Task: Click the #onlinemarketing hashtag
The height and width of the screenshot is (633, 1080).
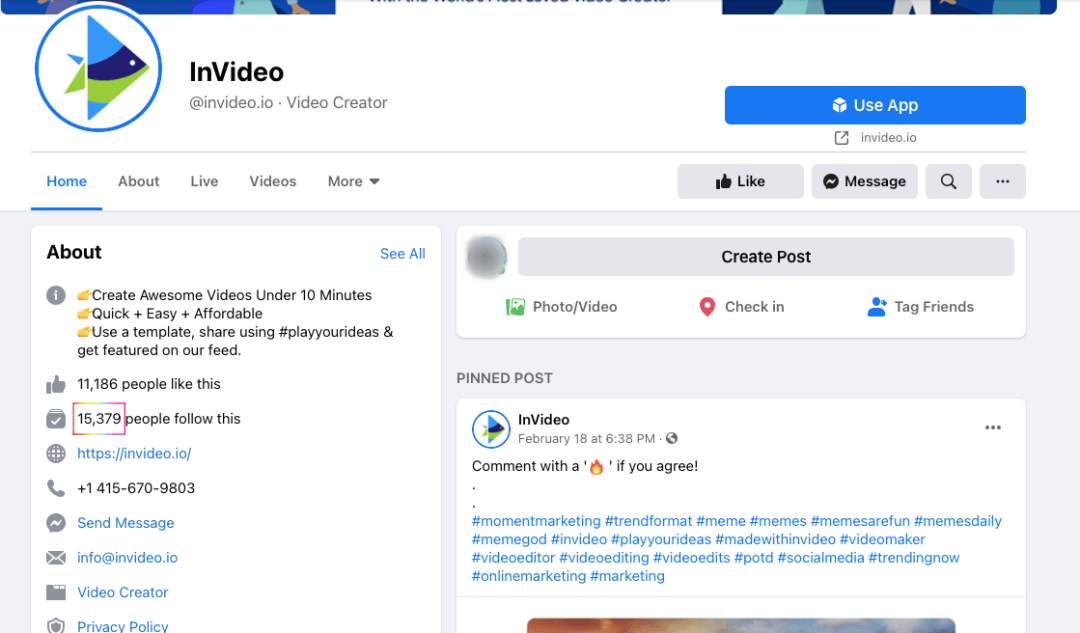Action: [528, 576]
